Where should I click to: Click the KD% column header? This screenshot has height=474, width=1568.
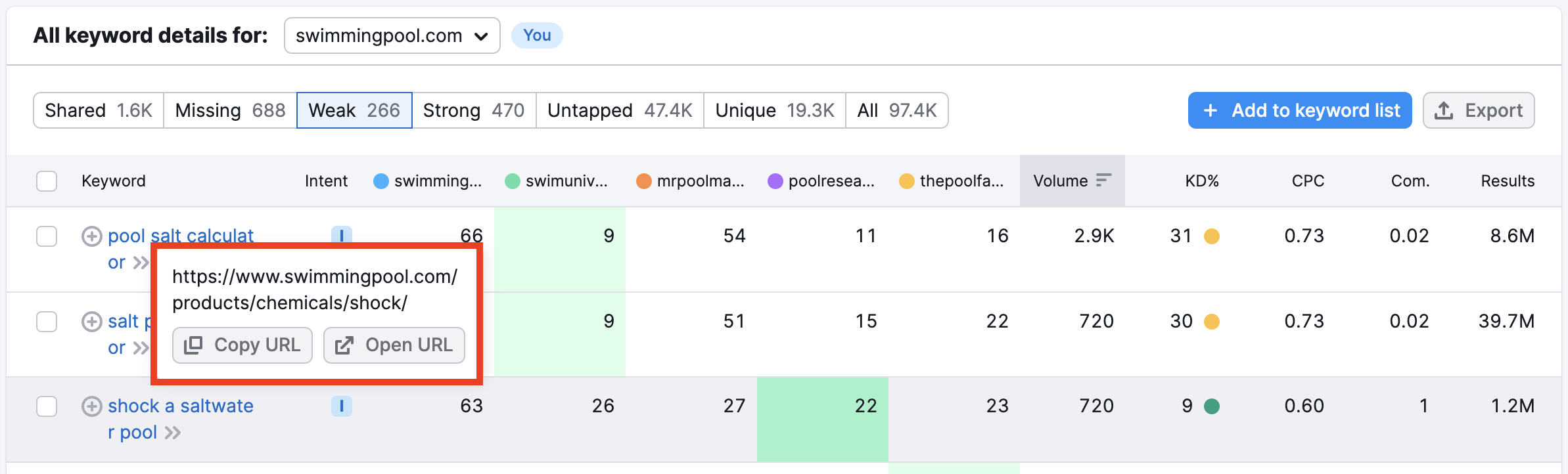pyautogui.click(x=1202, y=181)
